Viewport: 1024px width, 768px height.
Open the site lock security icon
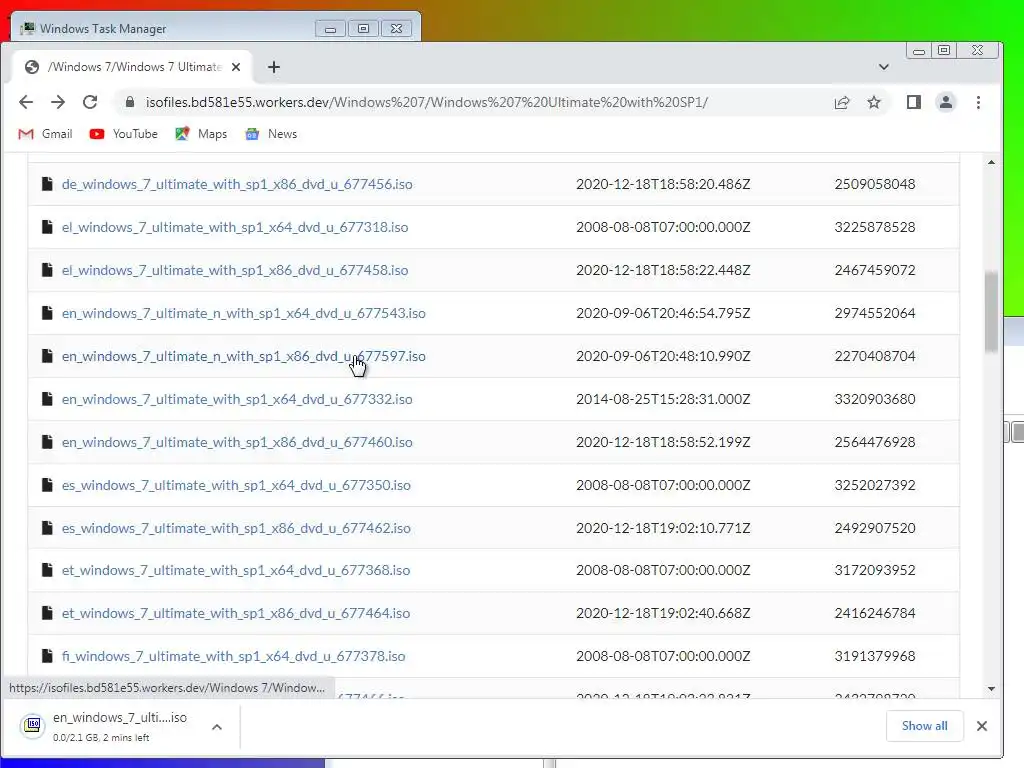pyautogui.click(x=130, y=103)
